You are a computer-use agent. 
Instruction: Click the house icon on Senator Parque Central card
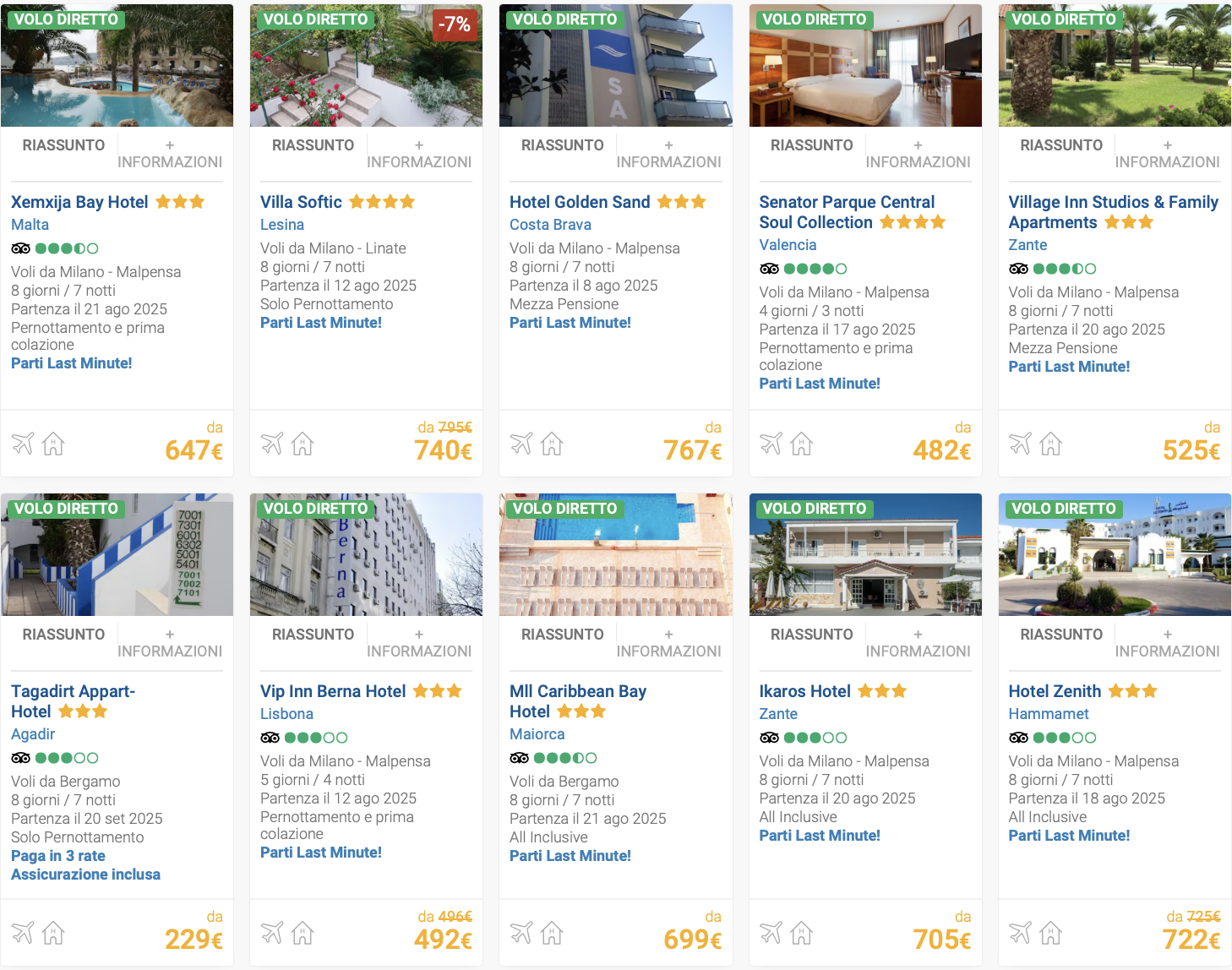point(801,443)
